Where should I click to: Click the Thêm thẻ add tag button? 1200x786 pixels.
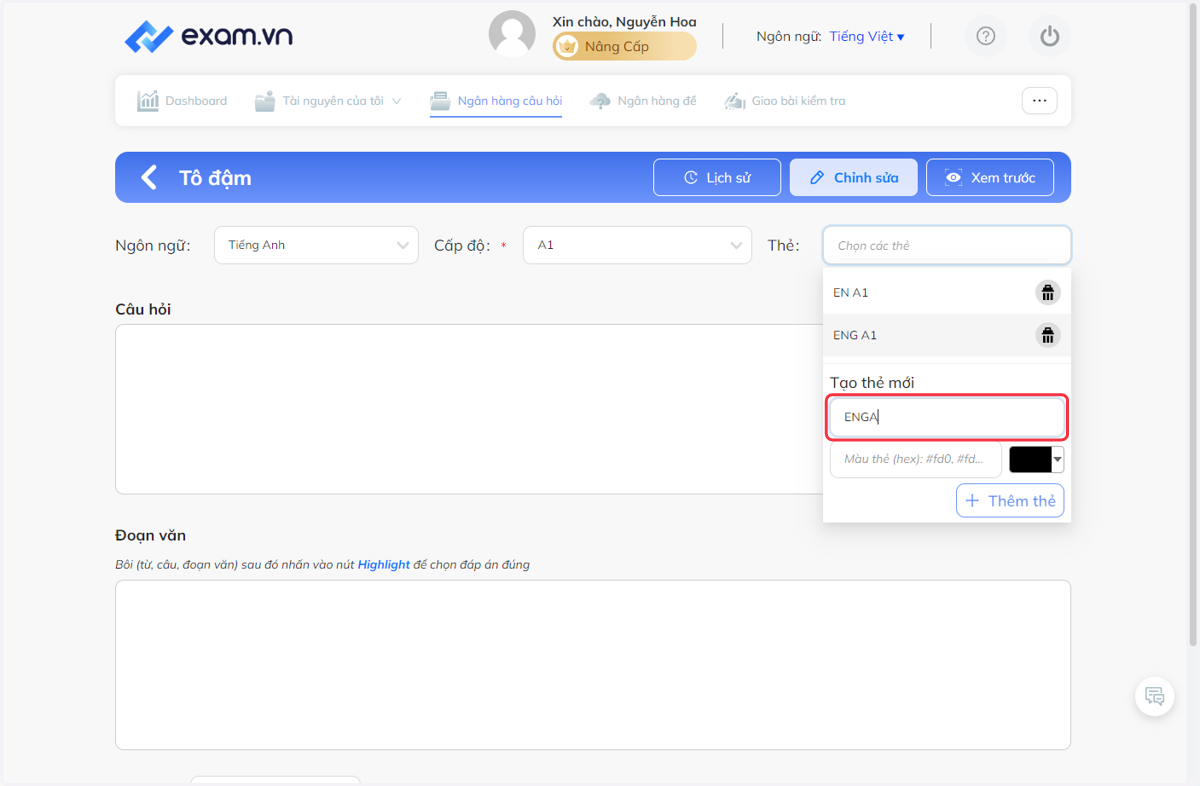1010,501
